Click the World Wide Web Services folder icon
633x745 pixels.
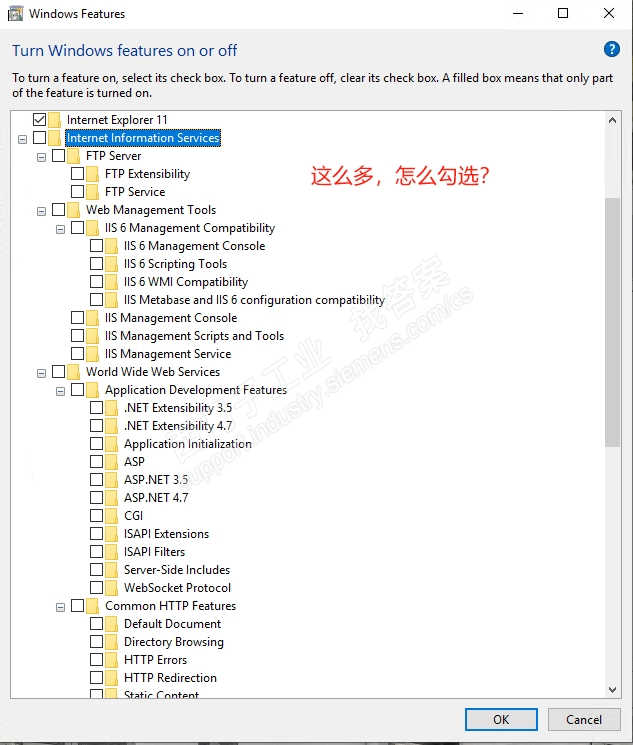coord(74,372)
